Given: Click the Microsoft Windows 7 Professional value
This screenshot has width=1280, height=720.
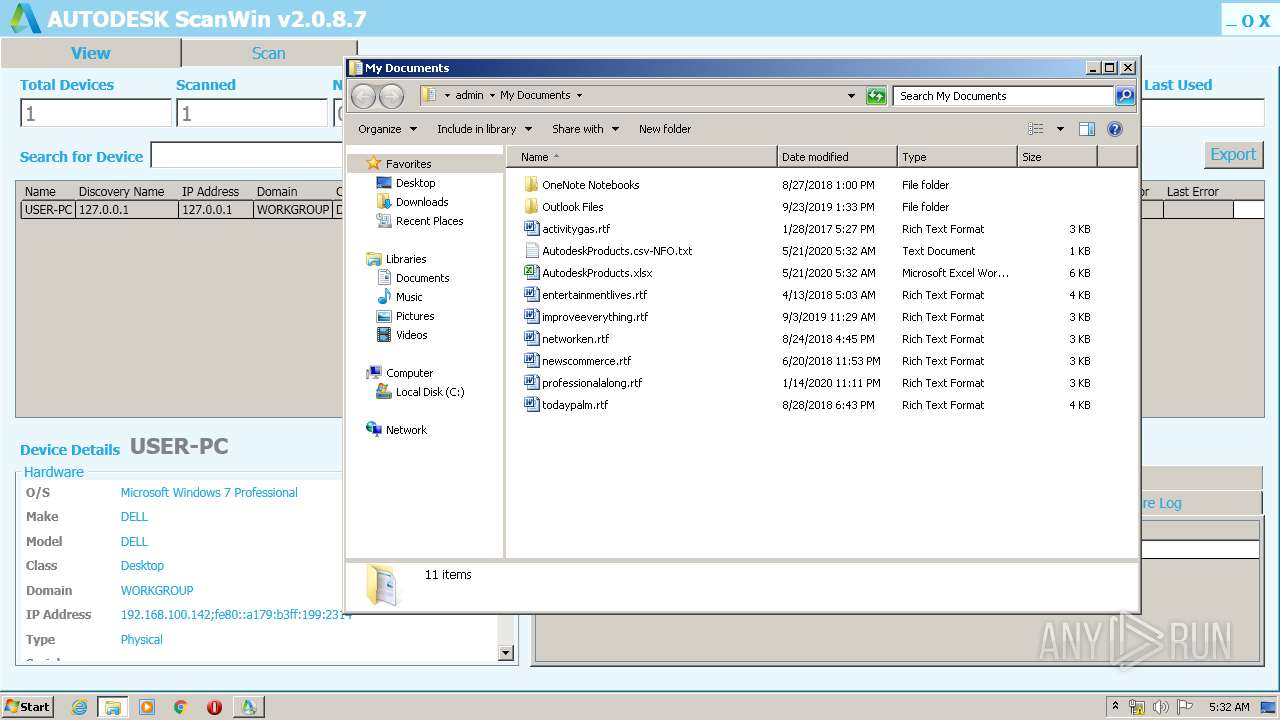Looking at the screenshot, I should tap(209, 493).
